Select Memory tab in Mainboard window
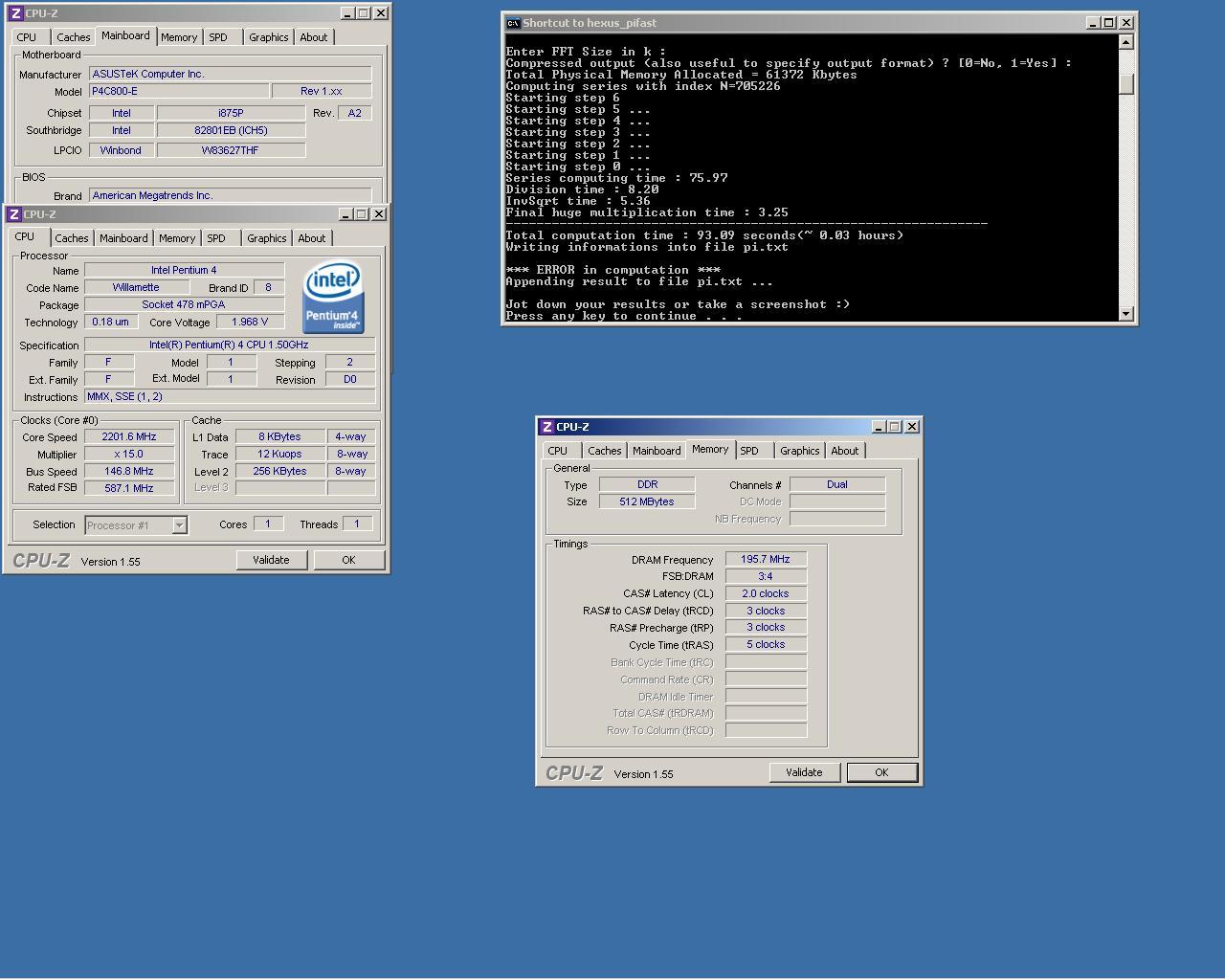The image size is (1225, 980). [x=179, y=37]
